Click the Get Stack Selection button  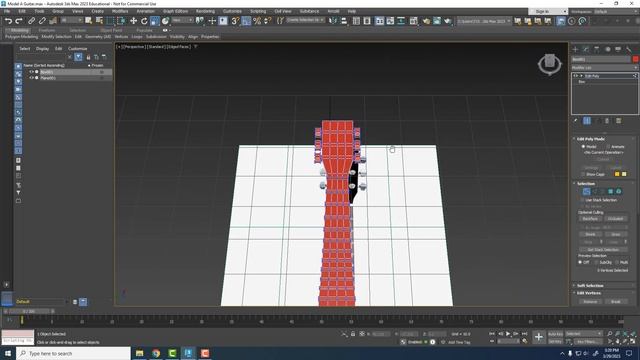click(603, 250)
